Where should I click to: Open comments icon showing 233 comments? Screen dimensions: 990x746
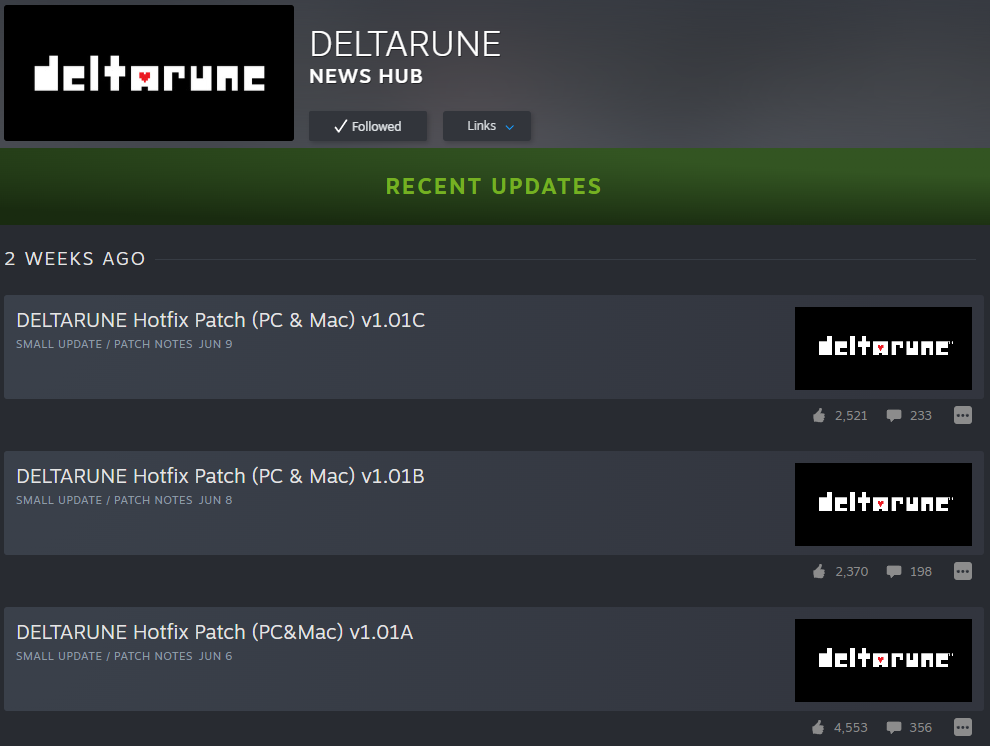click(893, 415)
